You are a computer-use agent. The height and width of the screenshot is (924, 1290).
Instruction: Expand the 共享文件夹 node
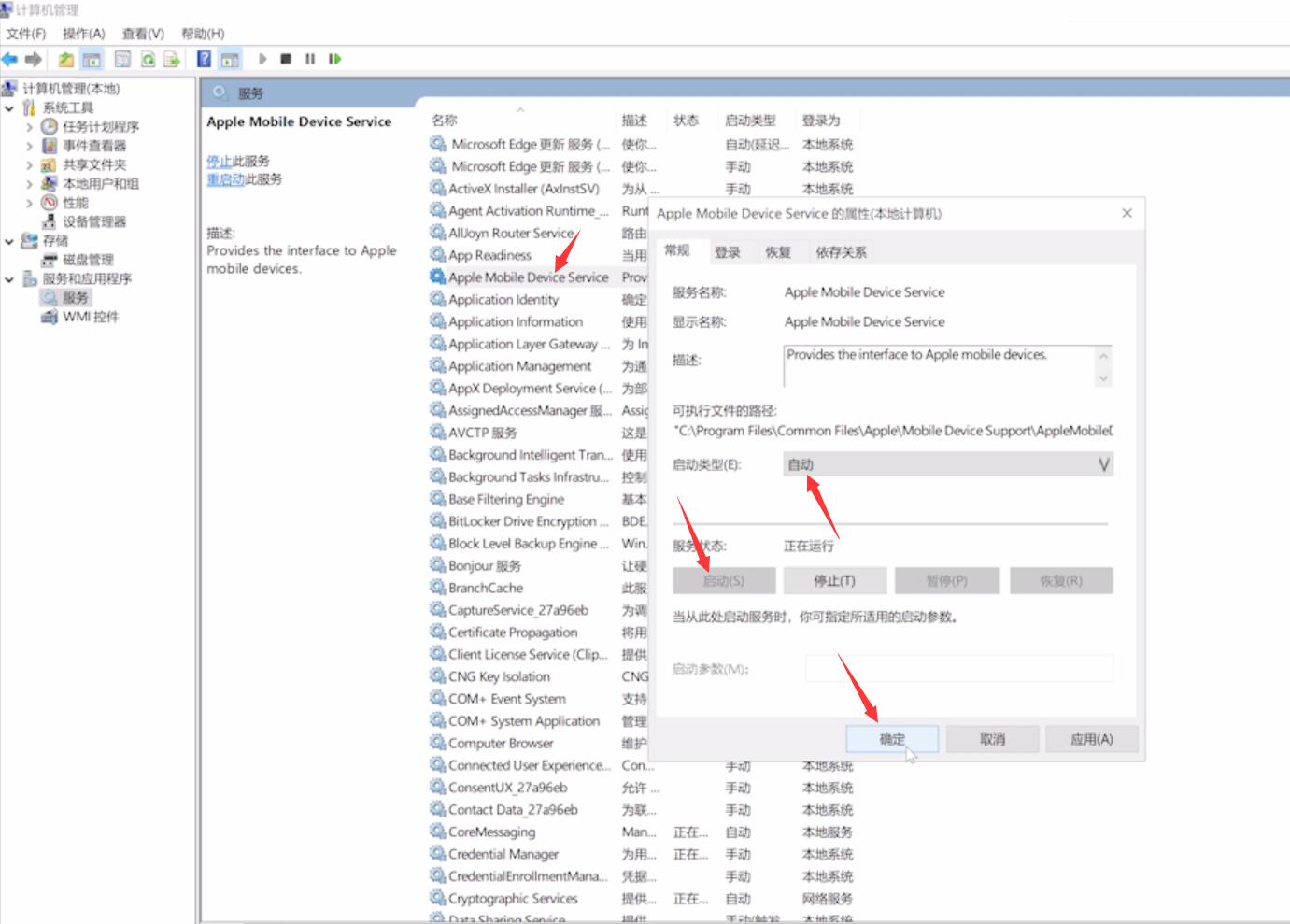coord(29,164)
